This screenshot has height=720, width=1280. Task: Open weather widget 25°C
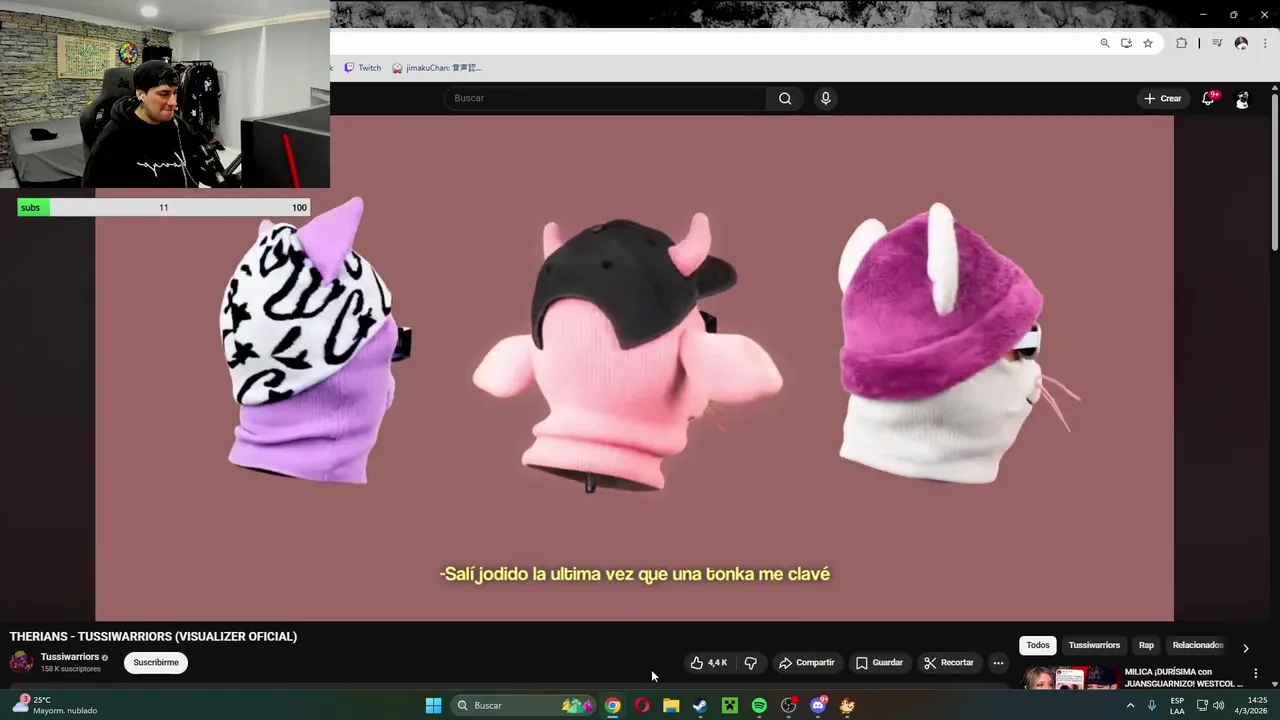(x=54, y=706)
